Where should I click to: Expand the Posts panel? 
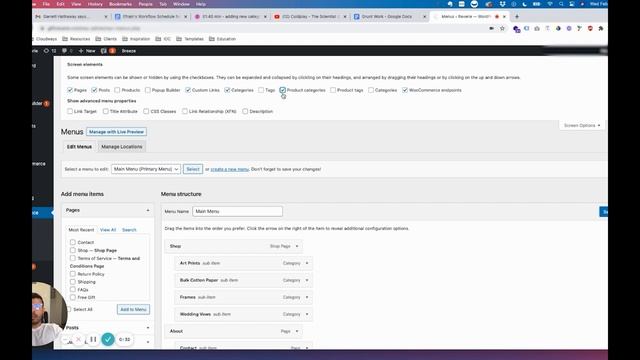coord(148,328)
